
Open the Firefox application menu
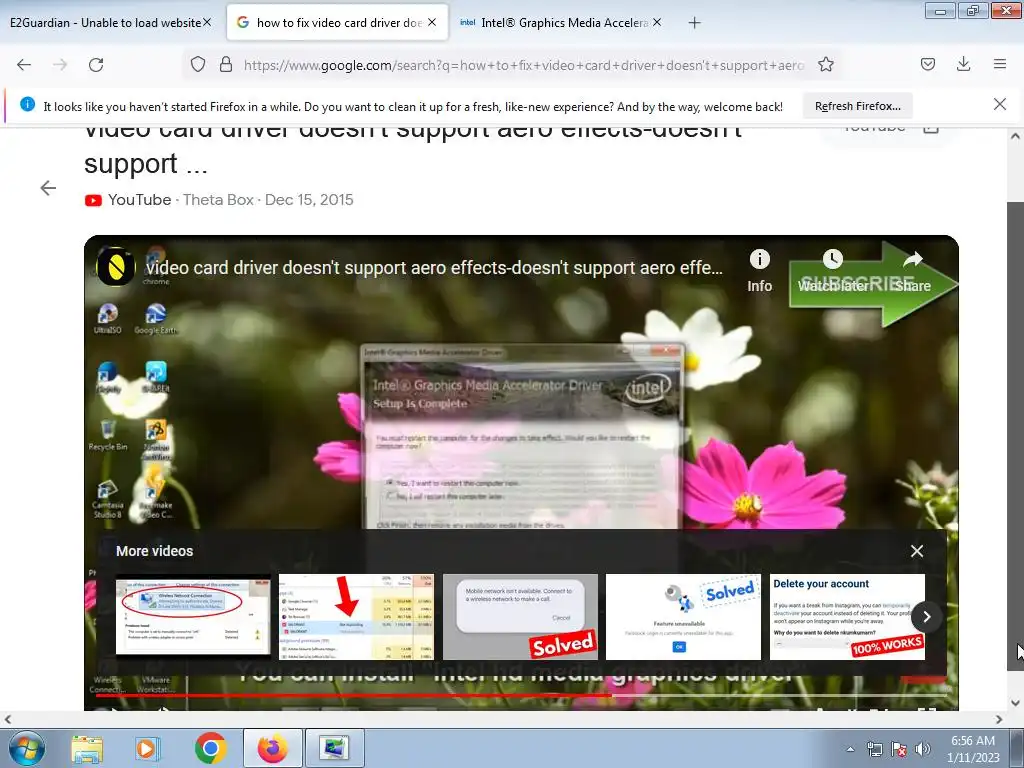point(999,64)
